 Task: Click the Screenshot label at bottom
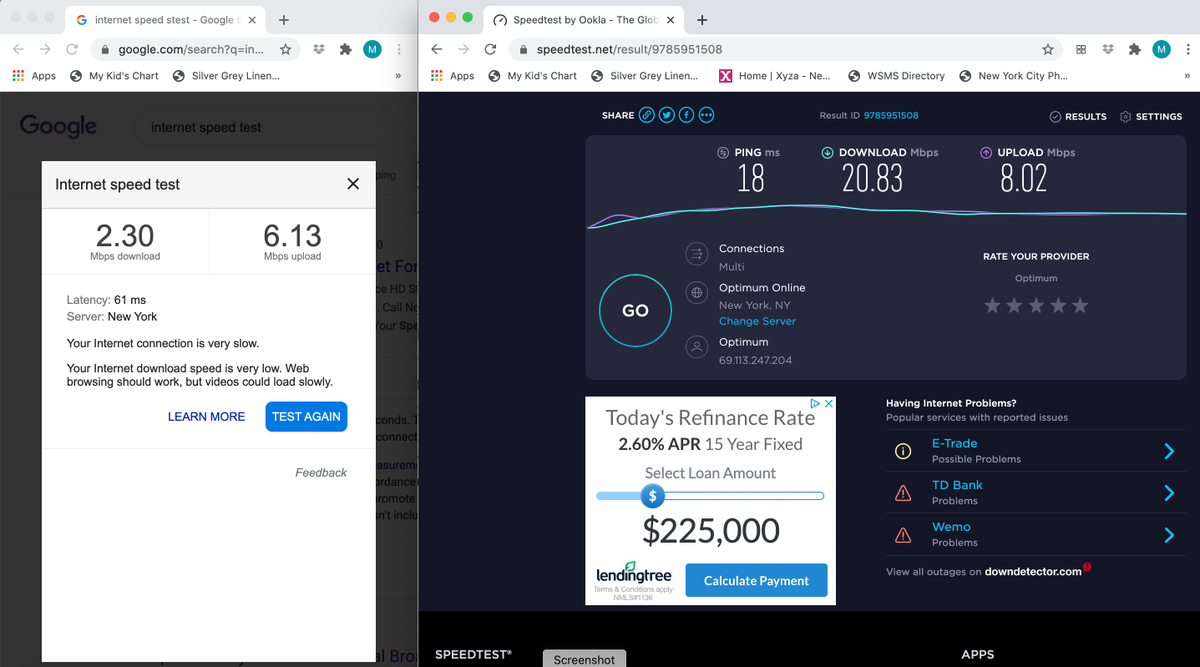pos(584,659)
